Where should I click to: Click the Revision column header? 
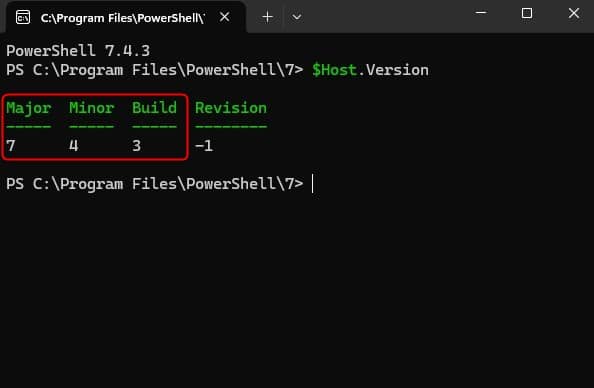pos(231,108)
